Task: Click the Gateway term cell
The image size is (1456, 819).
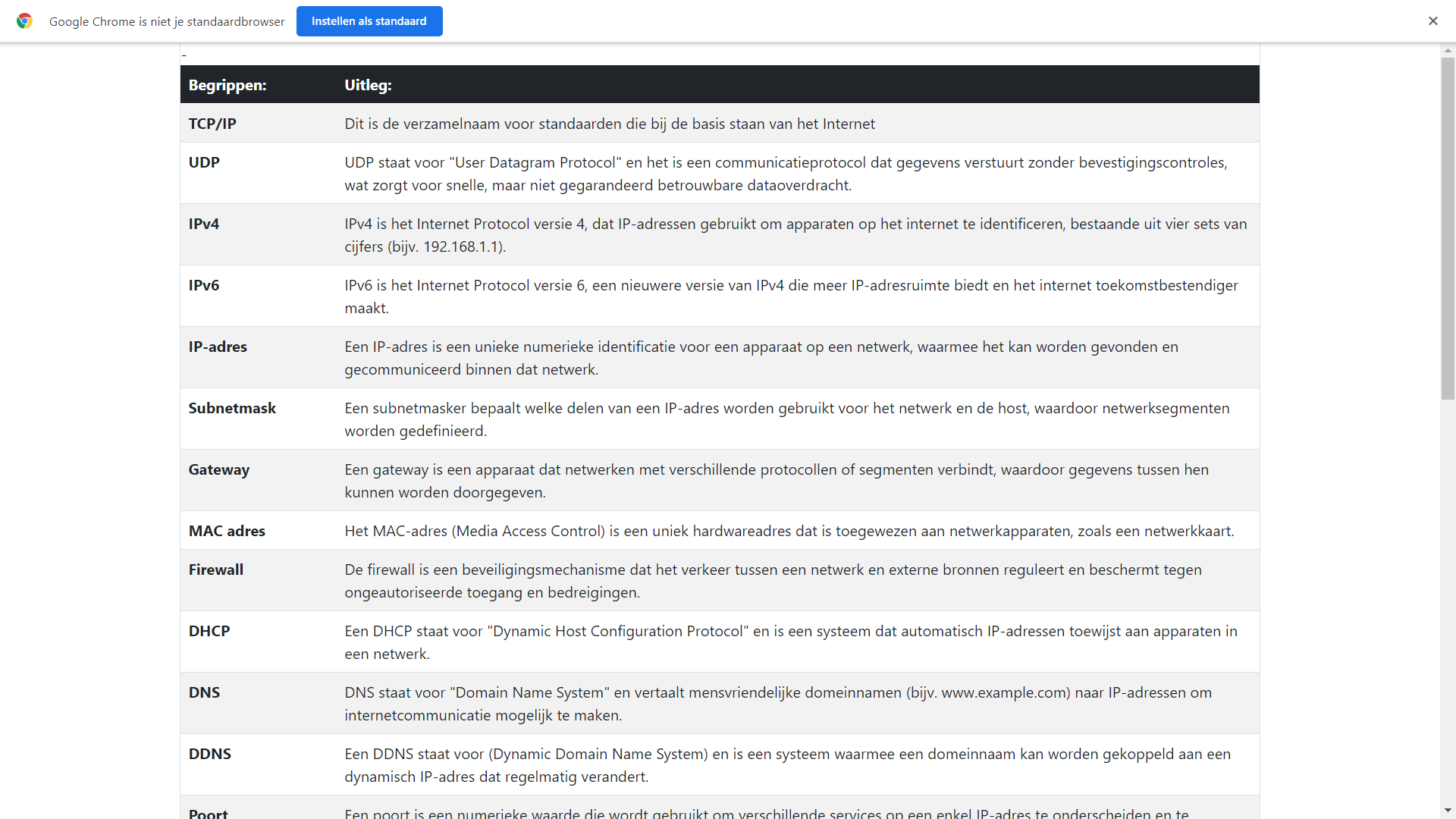Action: [x=219, y=469]
